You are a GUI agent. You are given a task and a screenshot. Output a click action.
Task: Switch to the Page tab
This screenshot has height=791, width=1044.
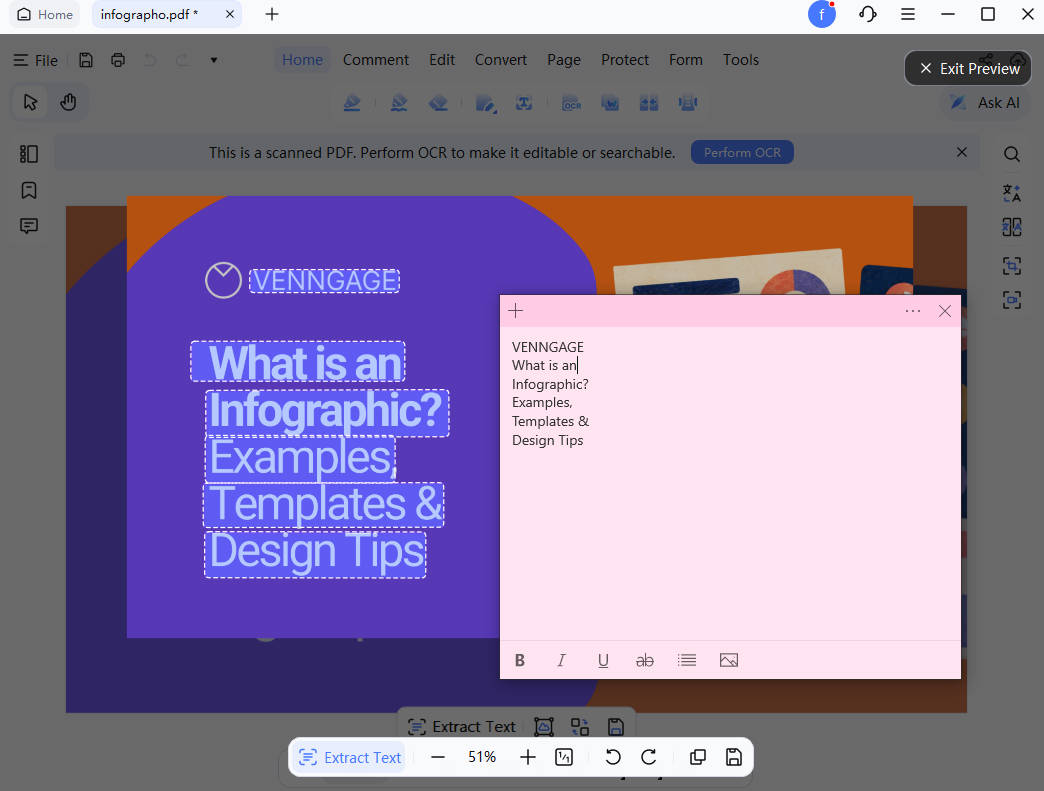coord(564,60)
